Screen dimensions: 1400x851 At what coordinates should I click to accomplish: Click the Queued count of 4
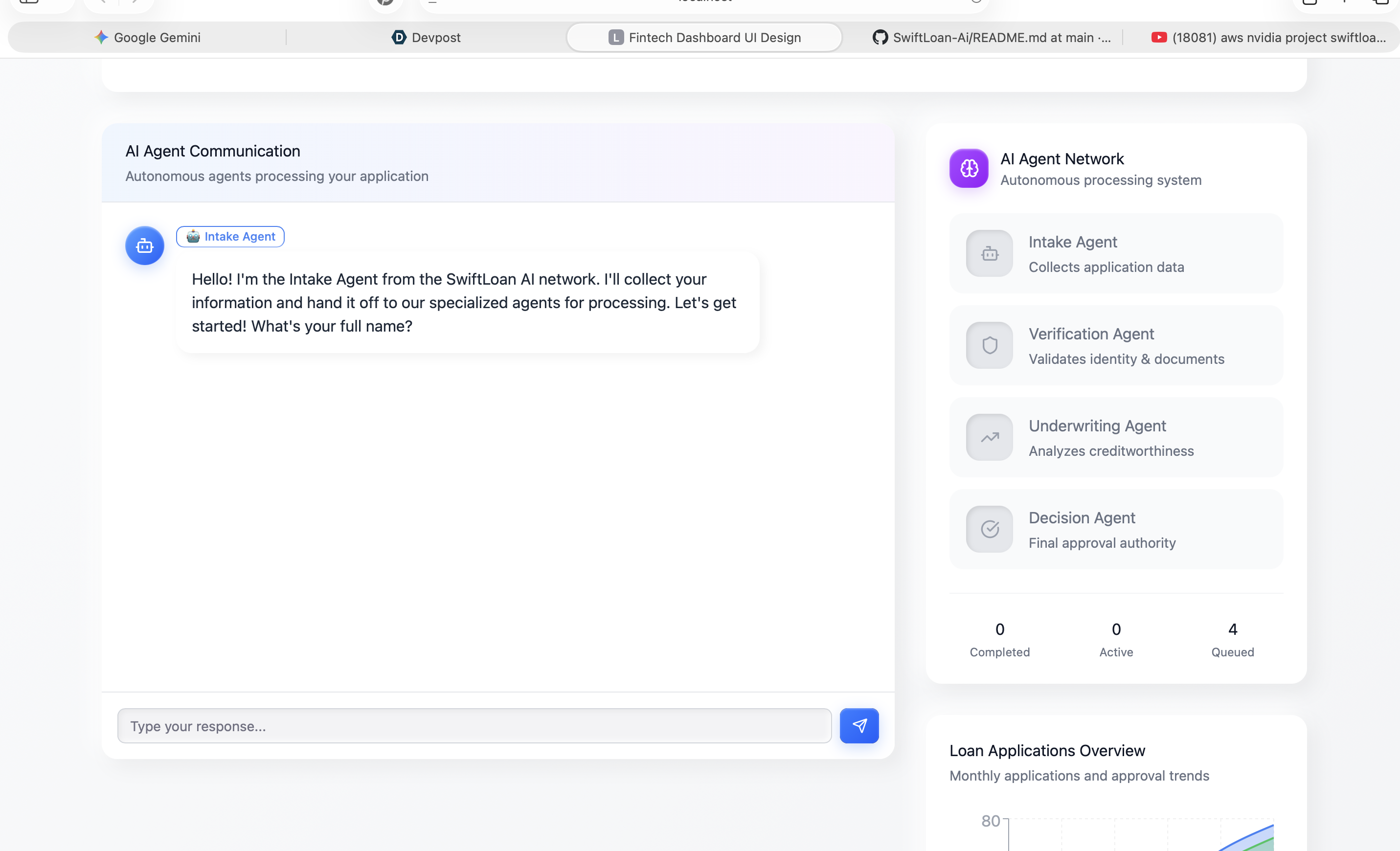point(1232,629)
